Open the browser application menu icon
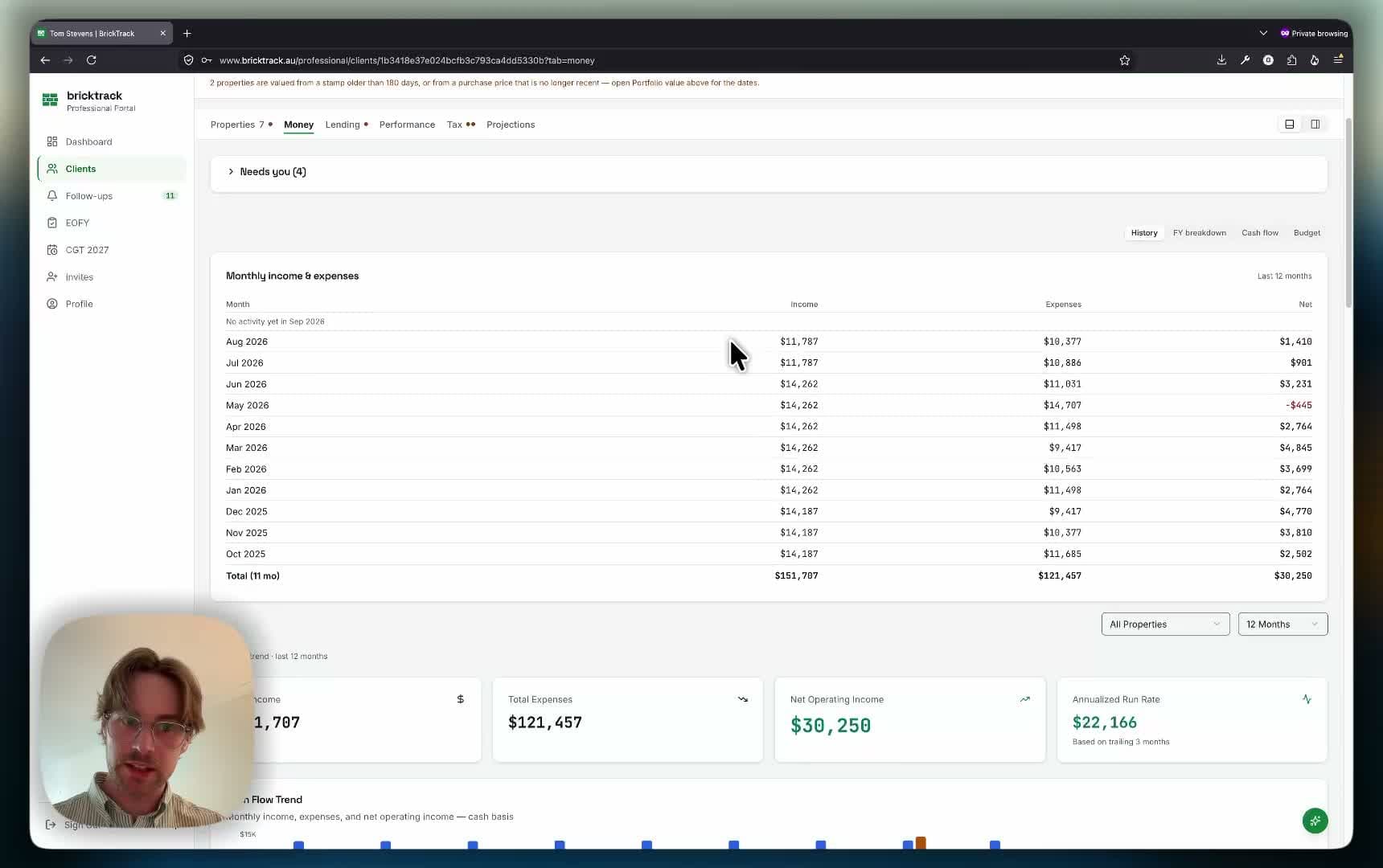Image resolution: width=1383 pixels, height=868 pixels. (1338, 60)
